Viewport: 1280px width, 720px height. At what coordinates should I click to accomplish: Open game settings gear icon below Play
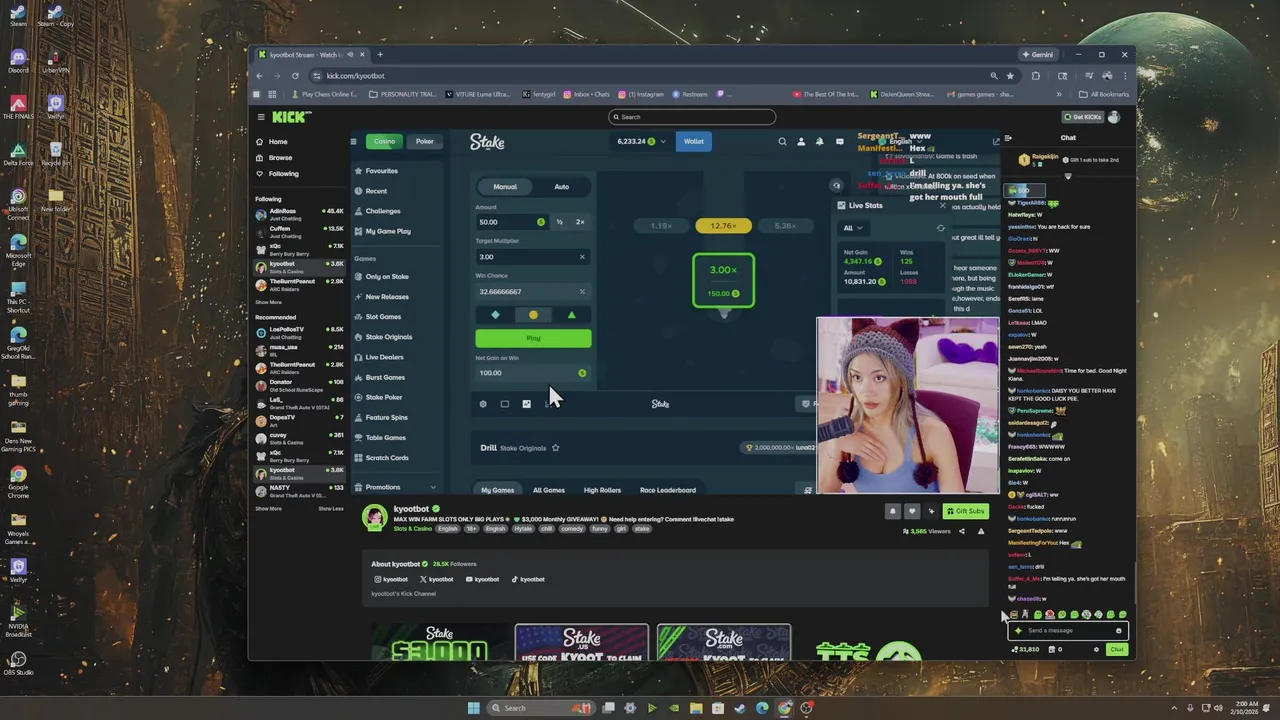pyautogui.click(x=483, y=404)
